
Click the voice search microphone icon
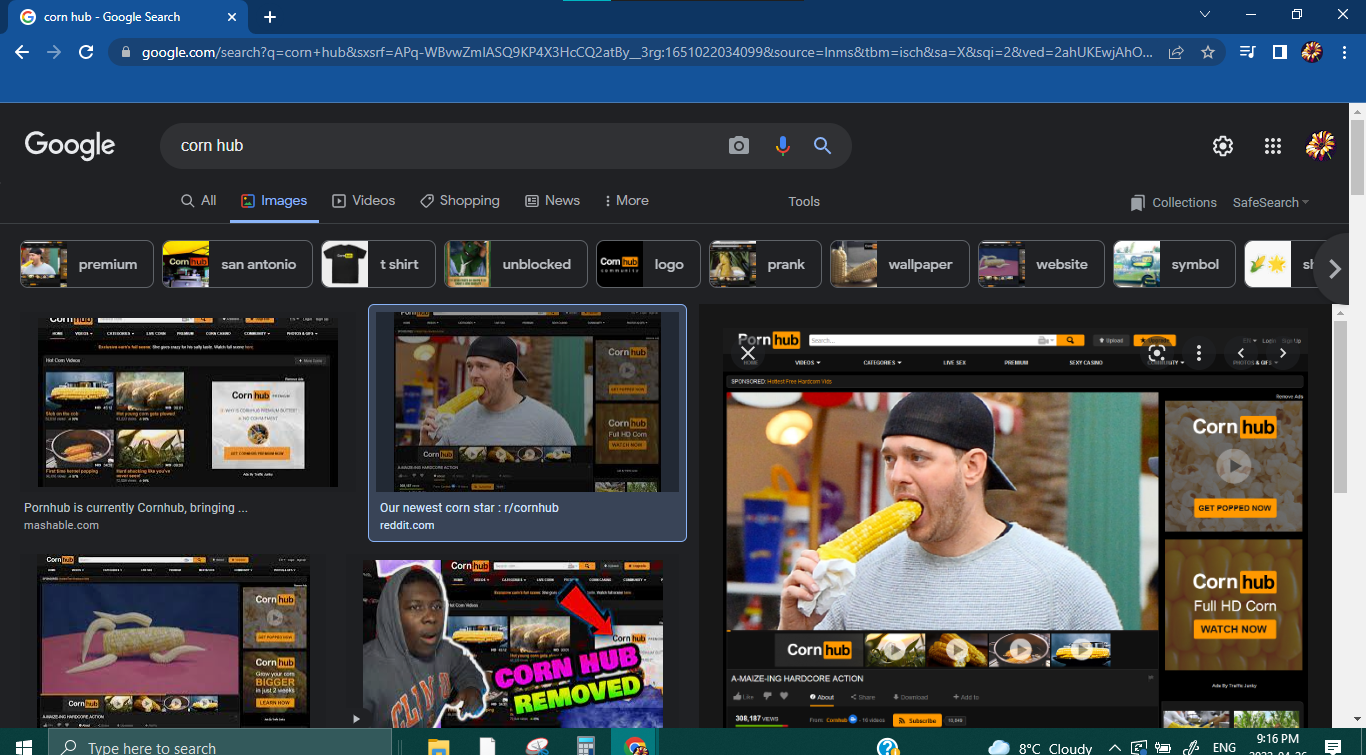pyautogui.click(x=782, y=146)
